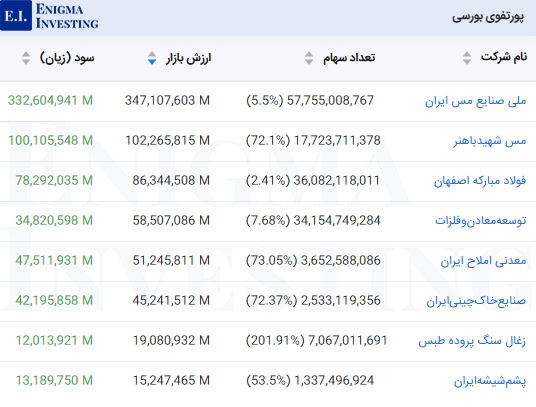Select market value 86,344,508 M
Viewport: 536px width, 407px height.
pos(171,180)
